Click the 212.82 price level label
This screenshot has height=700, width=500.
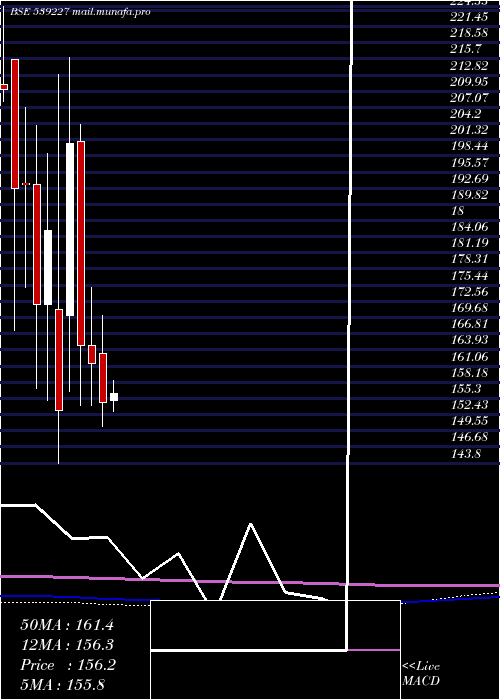coord(469,66)
